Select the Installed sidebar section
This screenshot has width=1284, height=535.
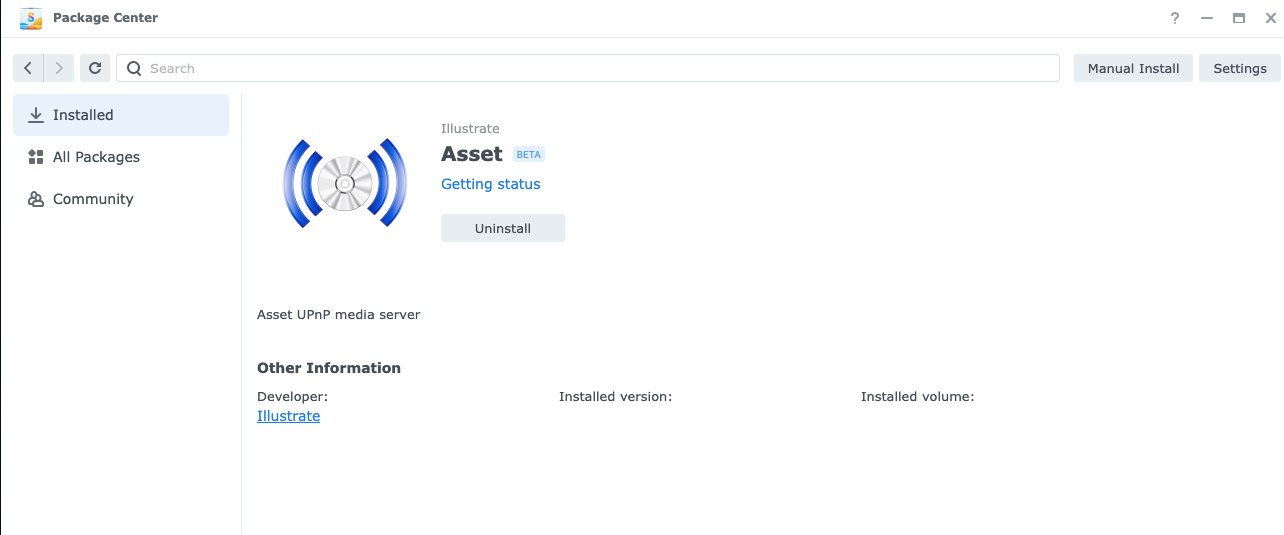click(121, 115)
